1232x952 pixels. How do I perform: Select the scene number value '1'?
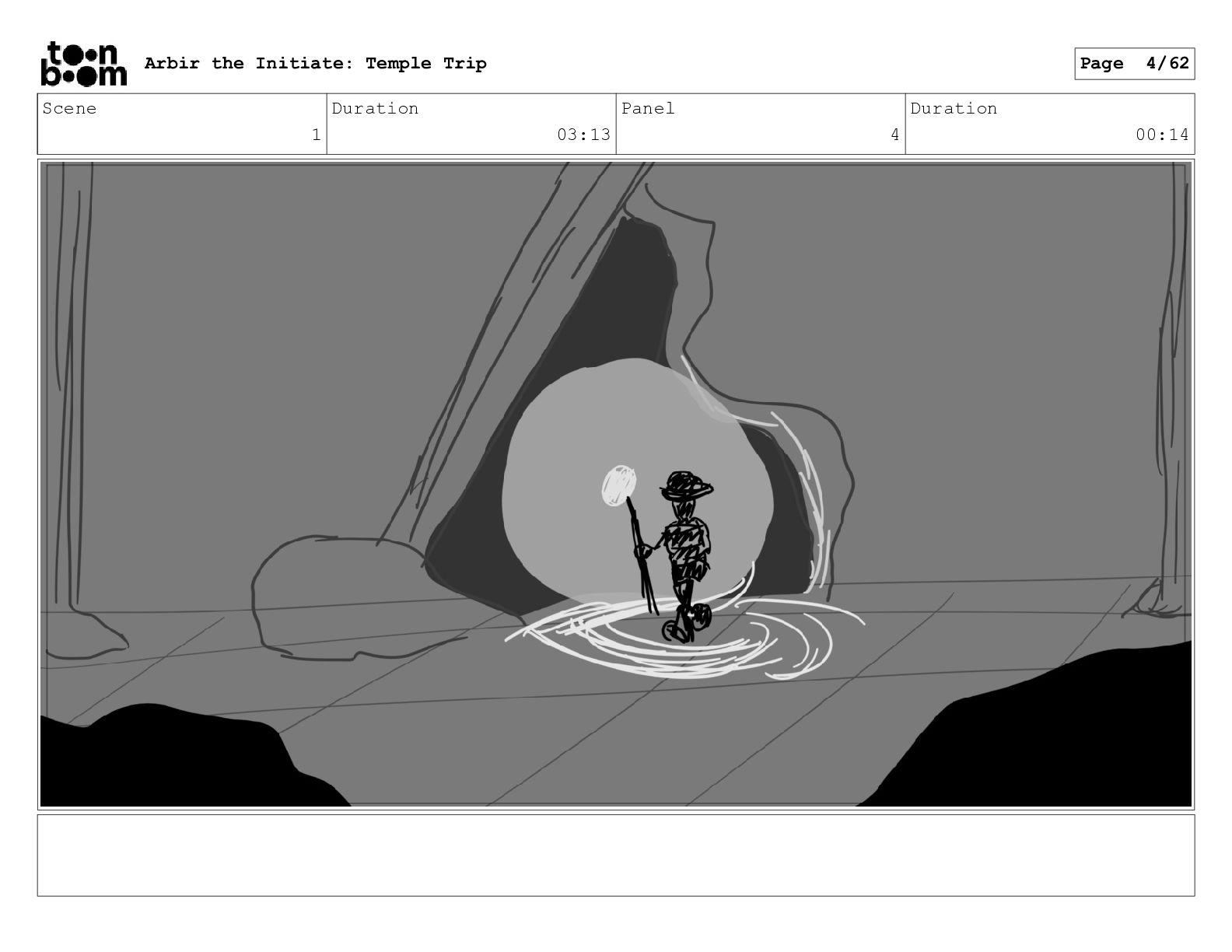316,135
